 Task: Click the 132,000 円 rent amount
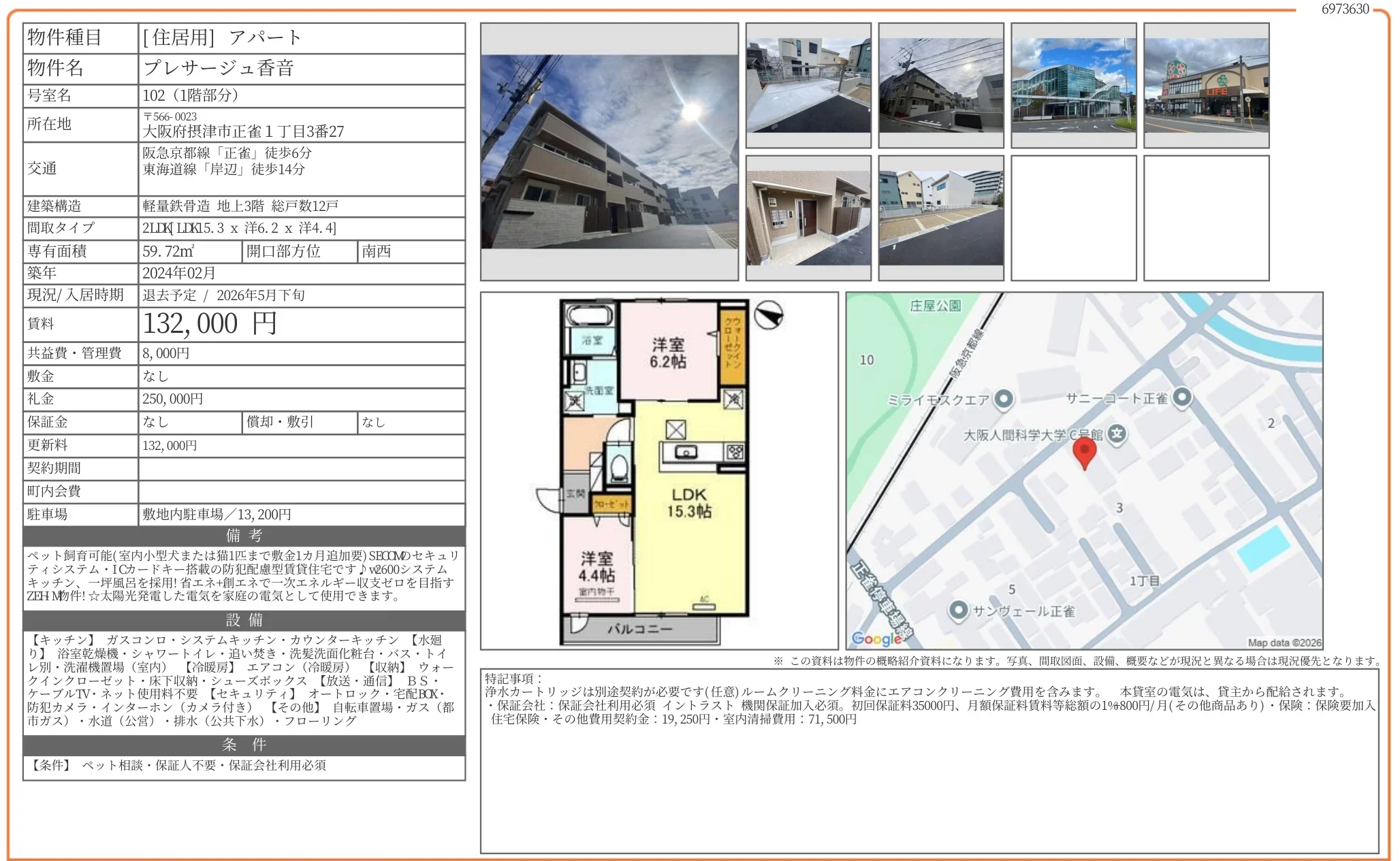pos(209,324)
